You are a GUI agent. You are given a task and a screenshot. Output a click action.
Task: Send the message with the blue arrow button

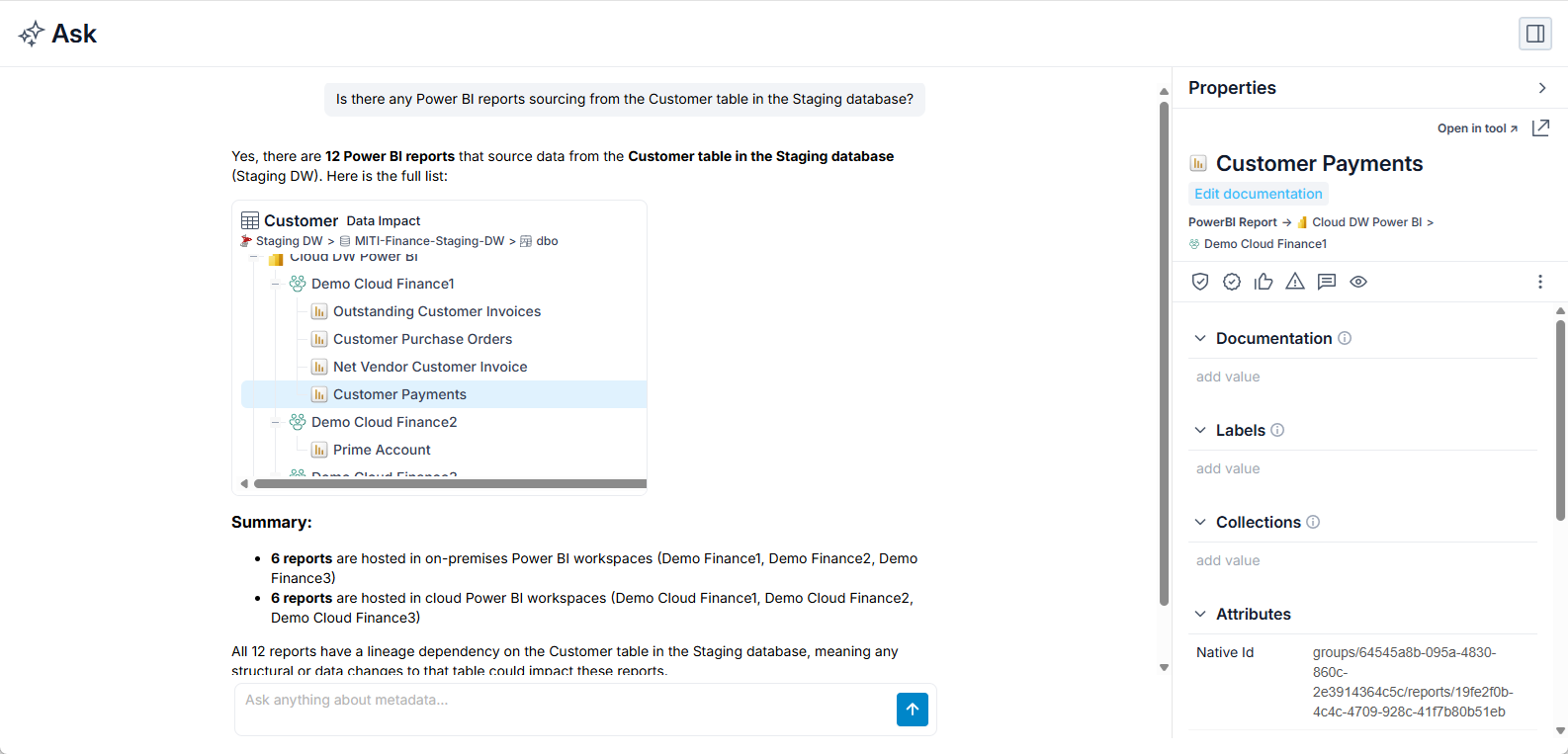913,710
